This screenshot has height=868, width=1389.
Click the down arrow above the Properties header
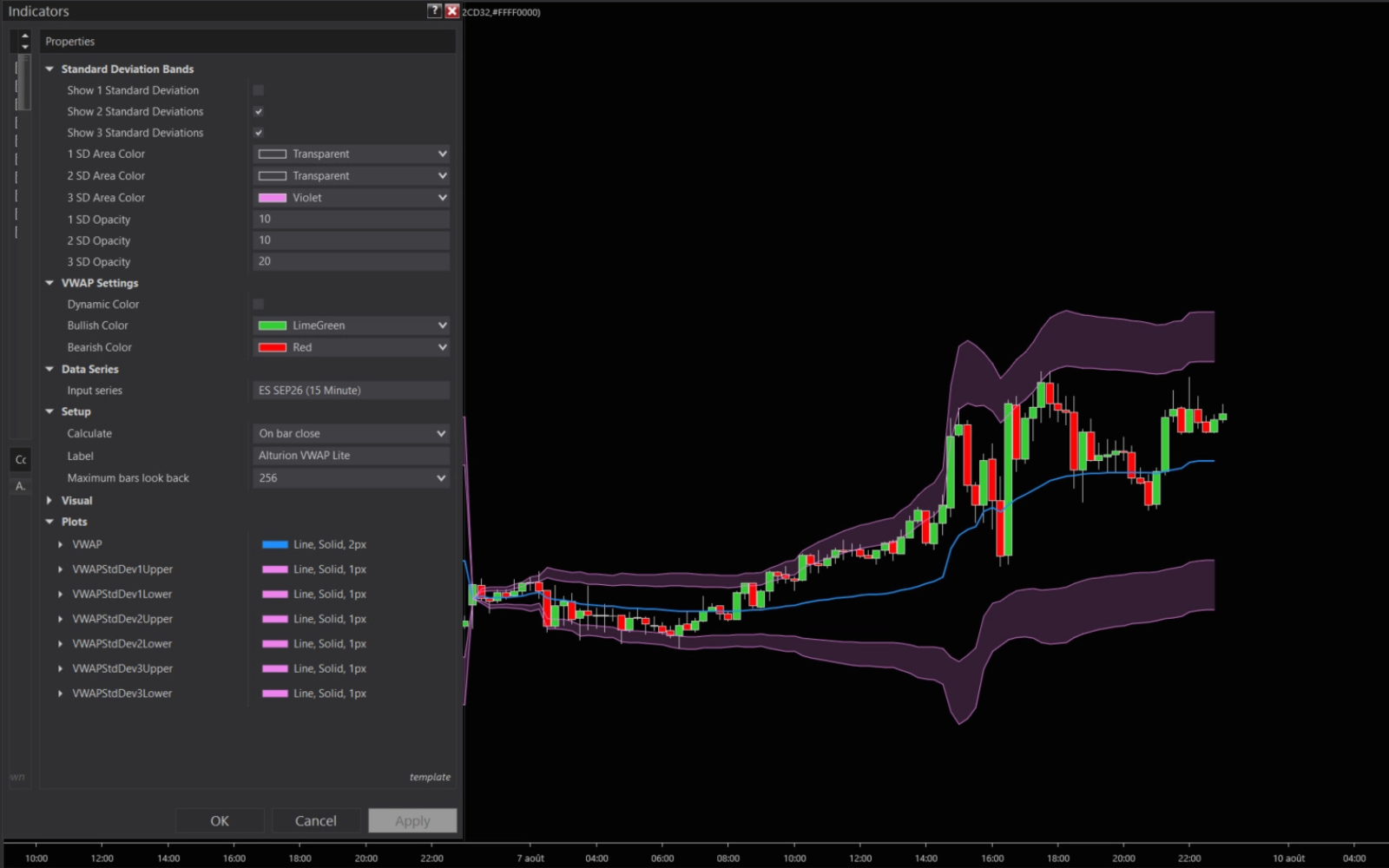click(24, 46)
